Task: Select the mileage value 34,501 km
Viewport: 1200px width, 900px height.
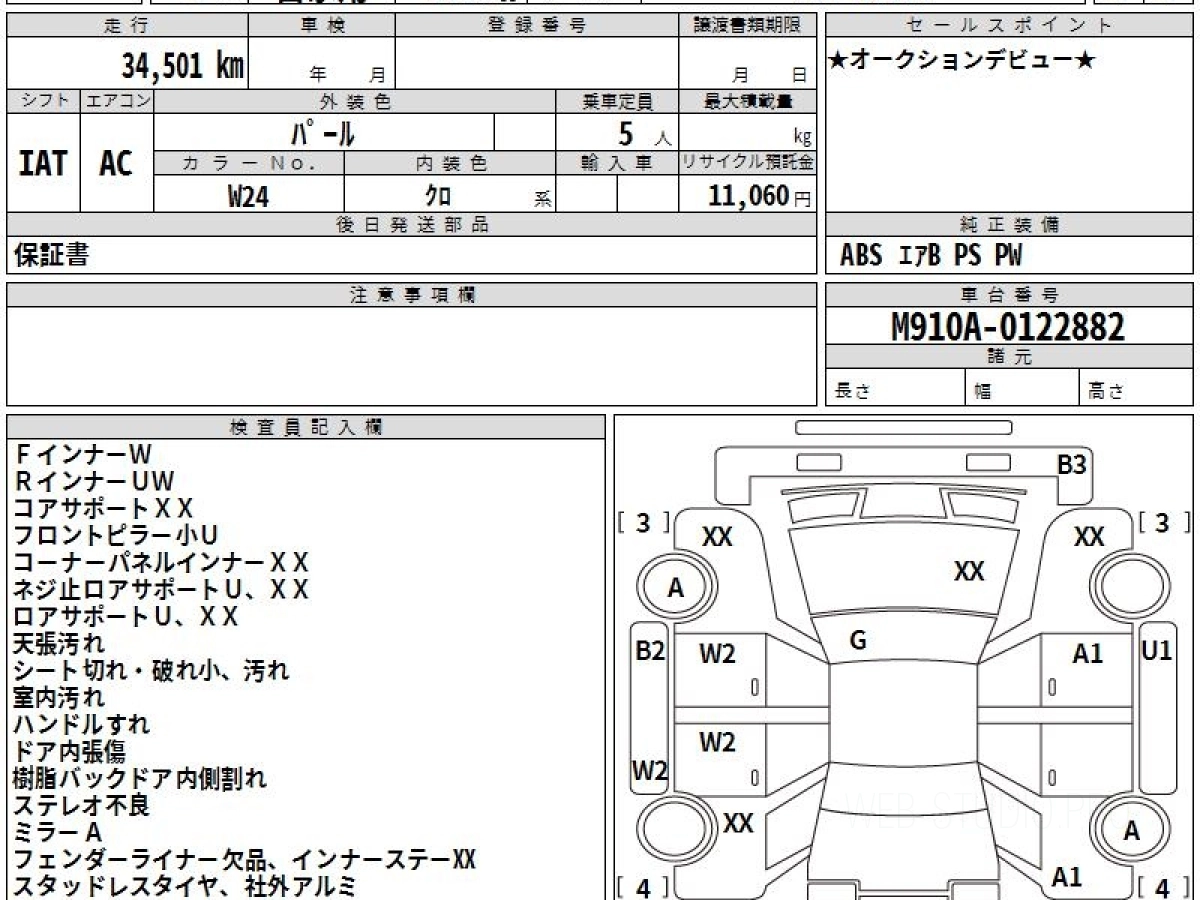Action: (x=183, y=66)
